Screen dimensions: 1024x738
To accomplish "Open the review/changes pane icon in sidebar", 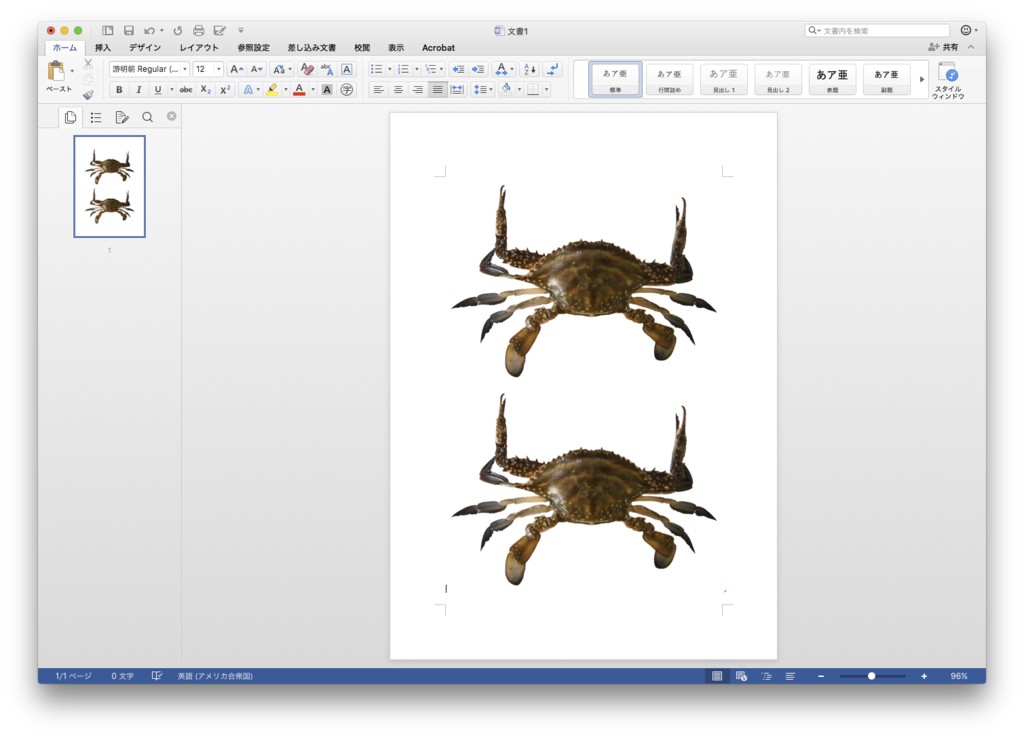I will (x=121, y=118).
